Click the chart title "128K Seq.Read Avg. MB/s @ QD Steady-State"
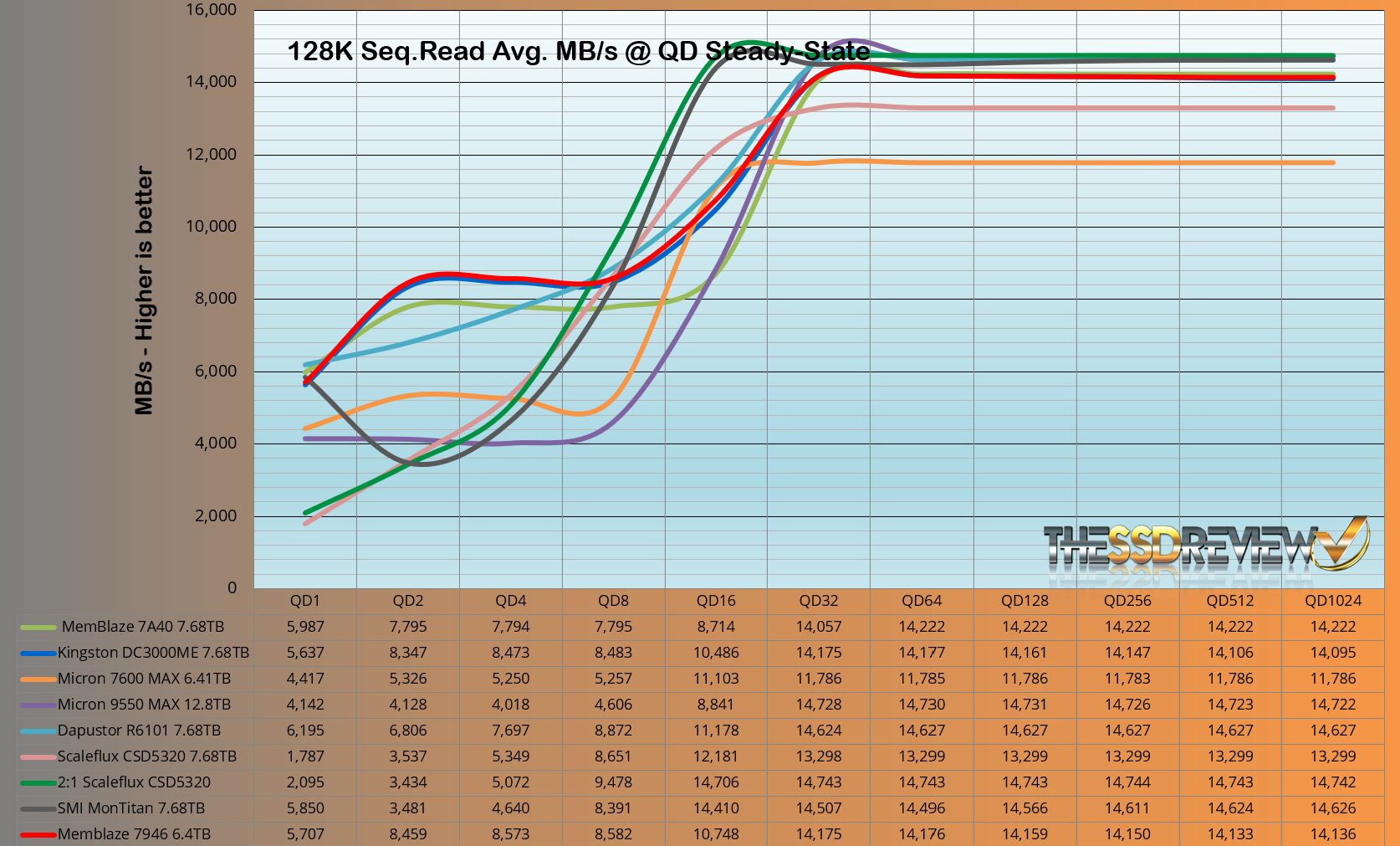 pyautogui.click(x=579, y=52)
